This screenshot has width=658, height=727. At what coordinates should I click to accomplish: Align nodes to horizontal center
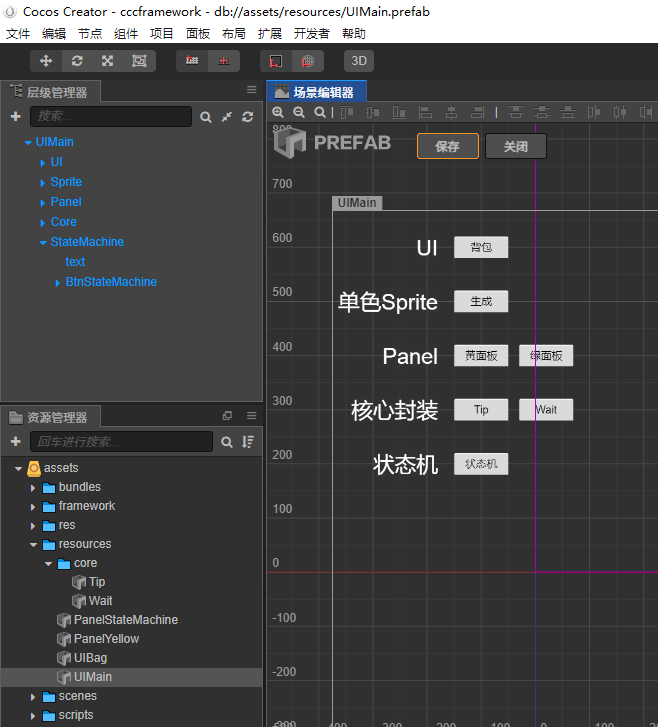click(451, 112)
